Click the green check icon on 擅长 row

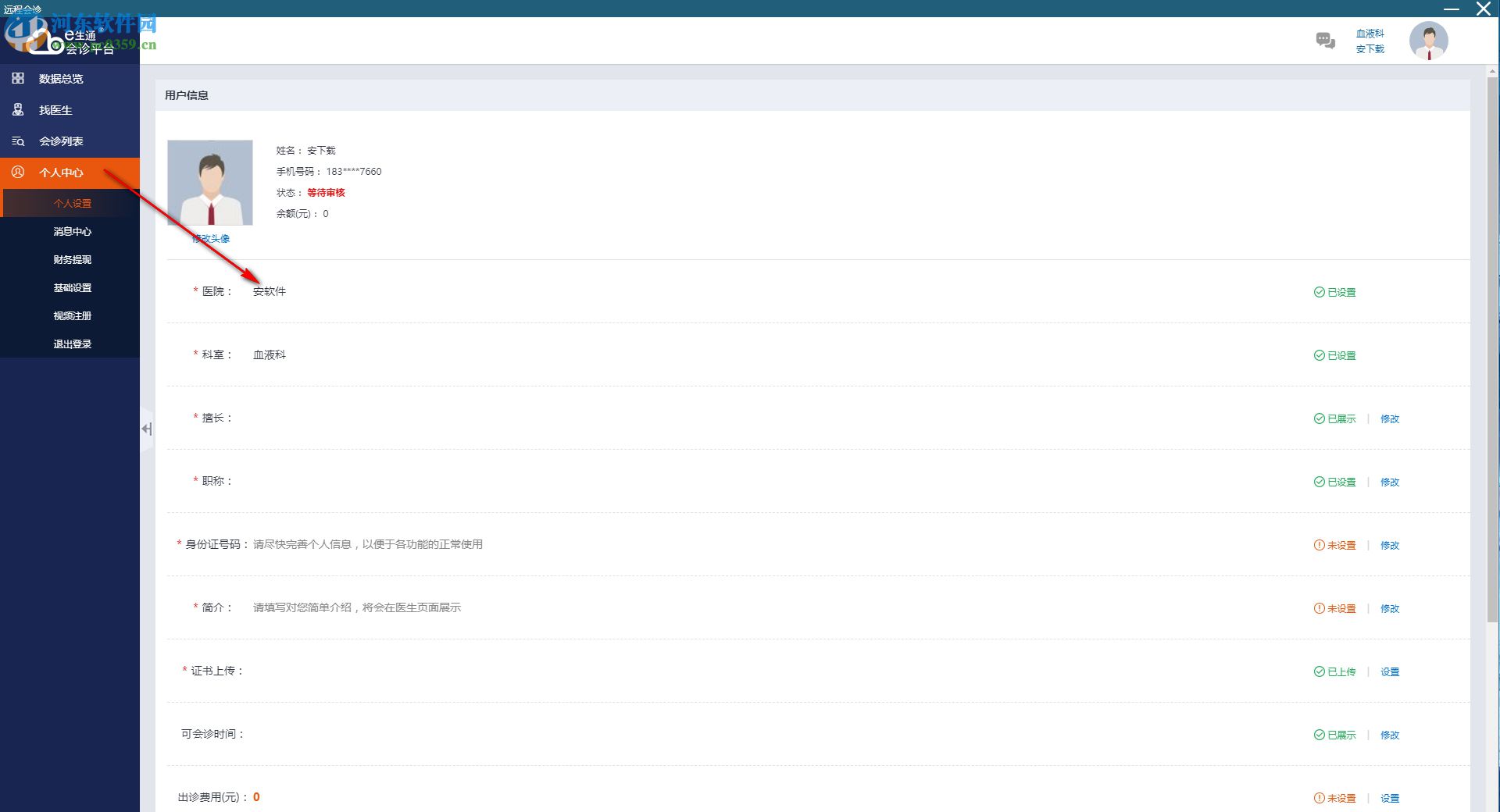coord(1319,418)
